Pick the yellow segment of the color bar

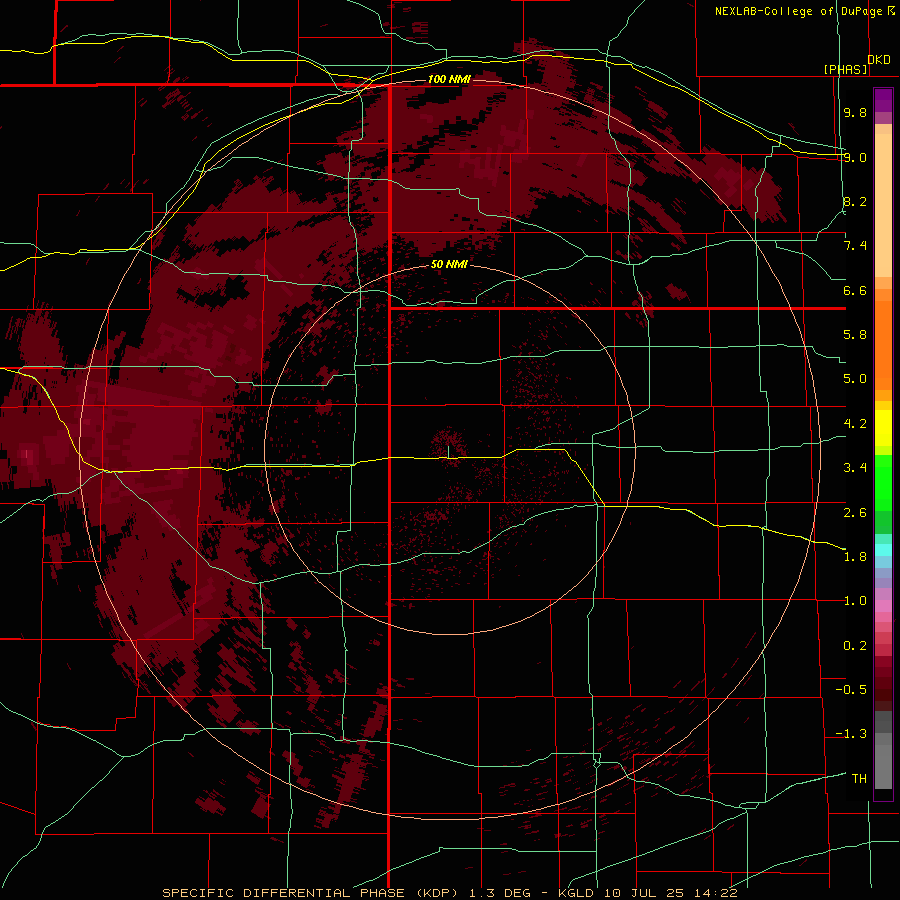(883, 428)
